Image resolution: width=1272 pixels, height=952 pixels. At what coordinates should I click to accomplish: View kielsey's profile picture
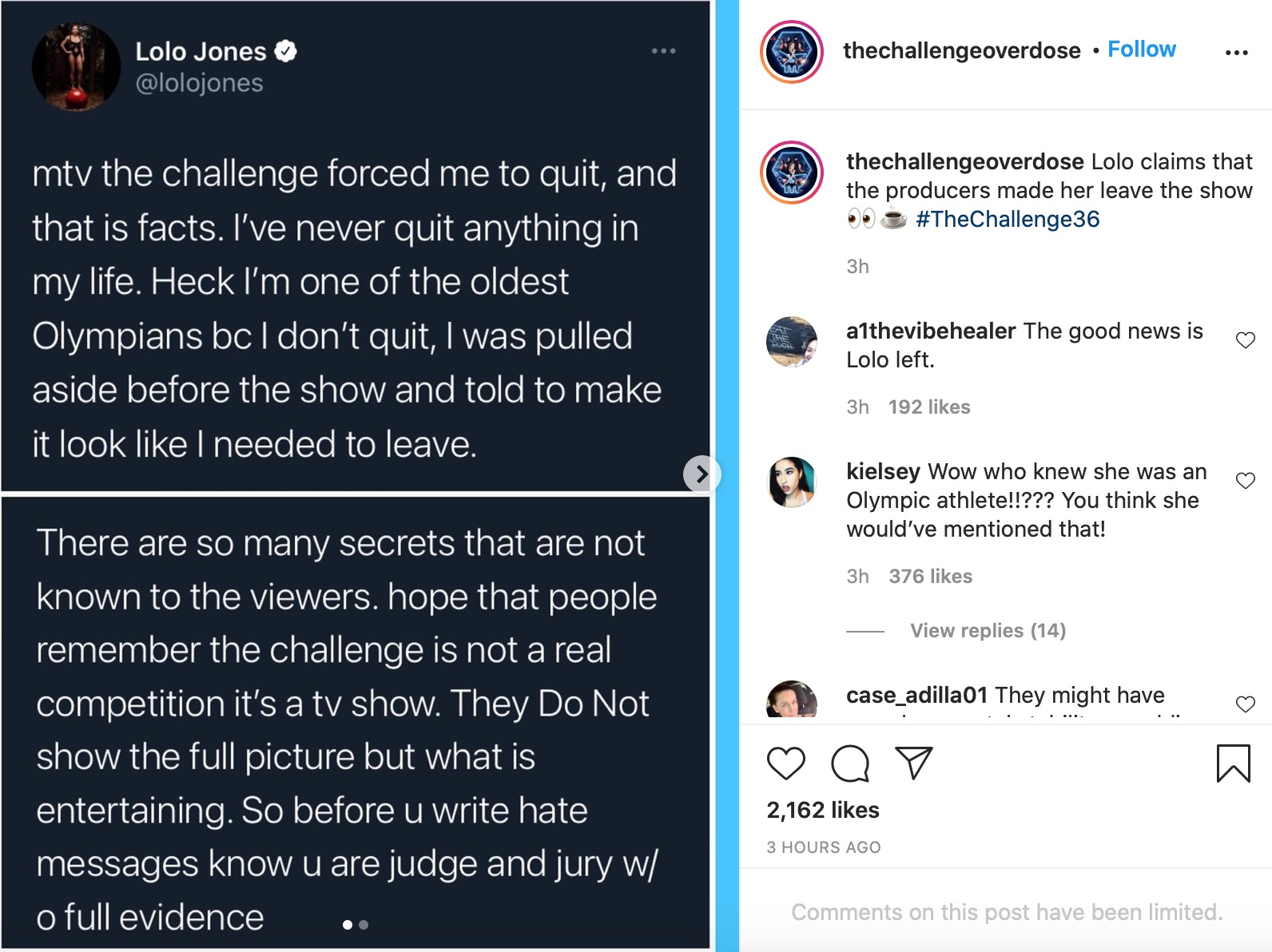pos(791,482)
